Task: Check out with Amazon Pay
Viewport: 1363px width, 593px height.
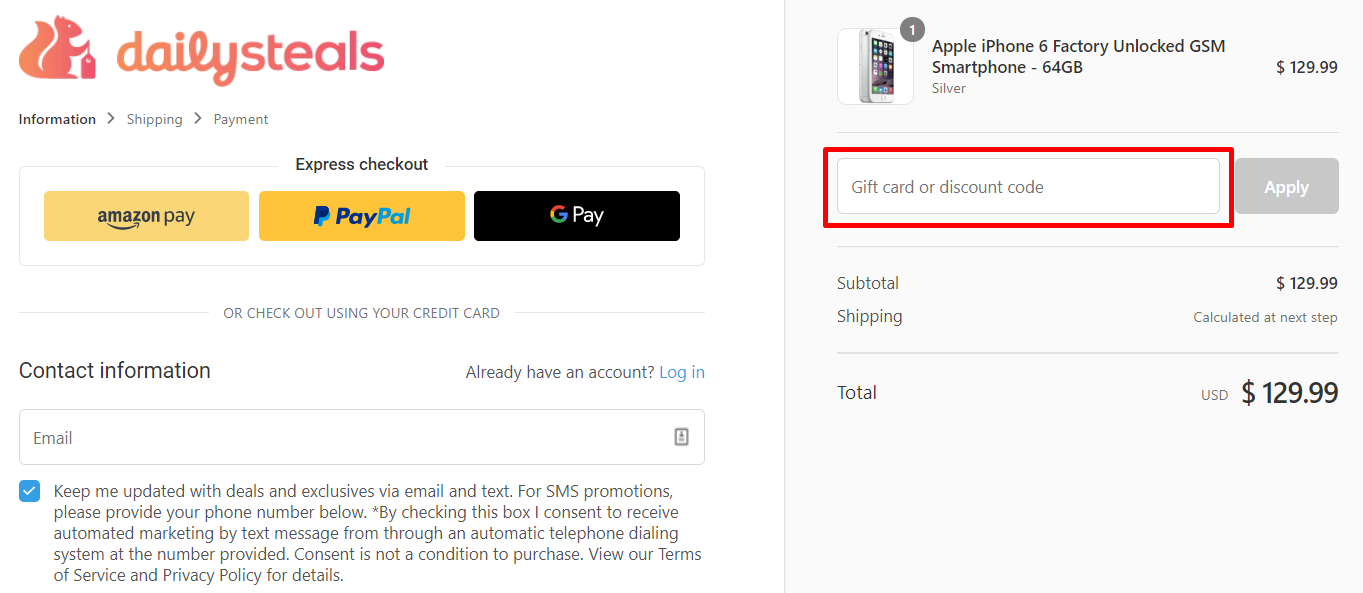Action: point(146,215)
